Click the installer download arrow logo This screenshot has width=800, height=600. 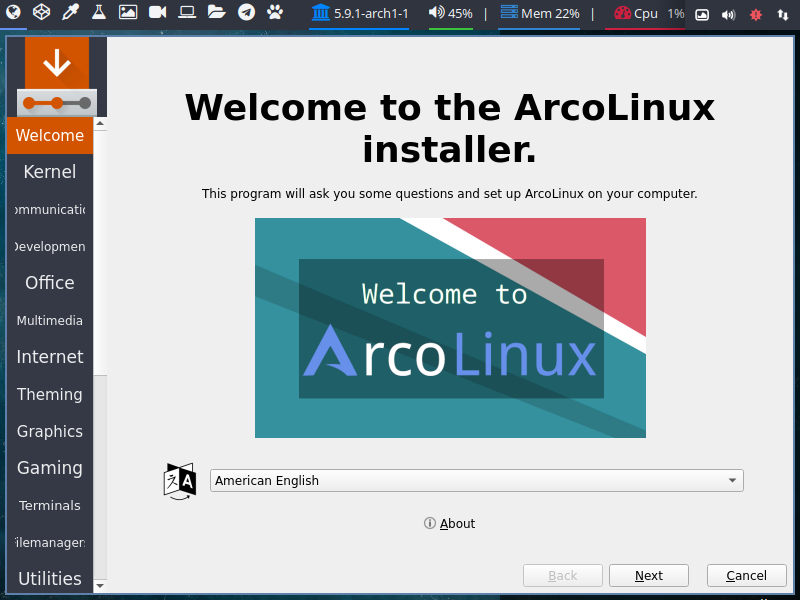tap(57, 63)
